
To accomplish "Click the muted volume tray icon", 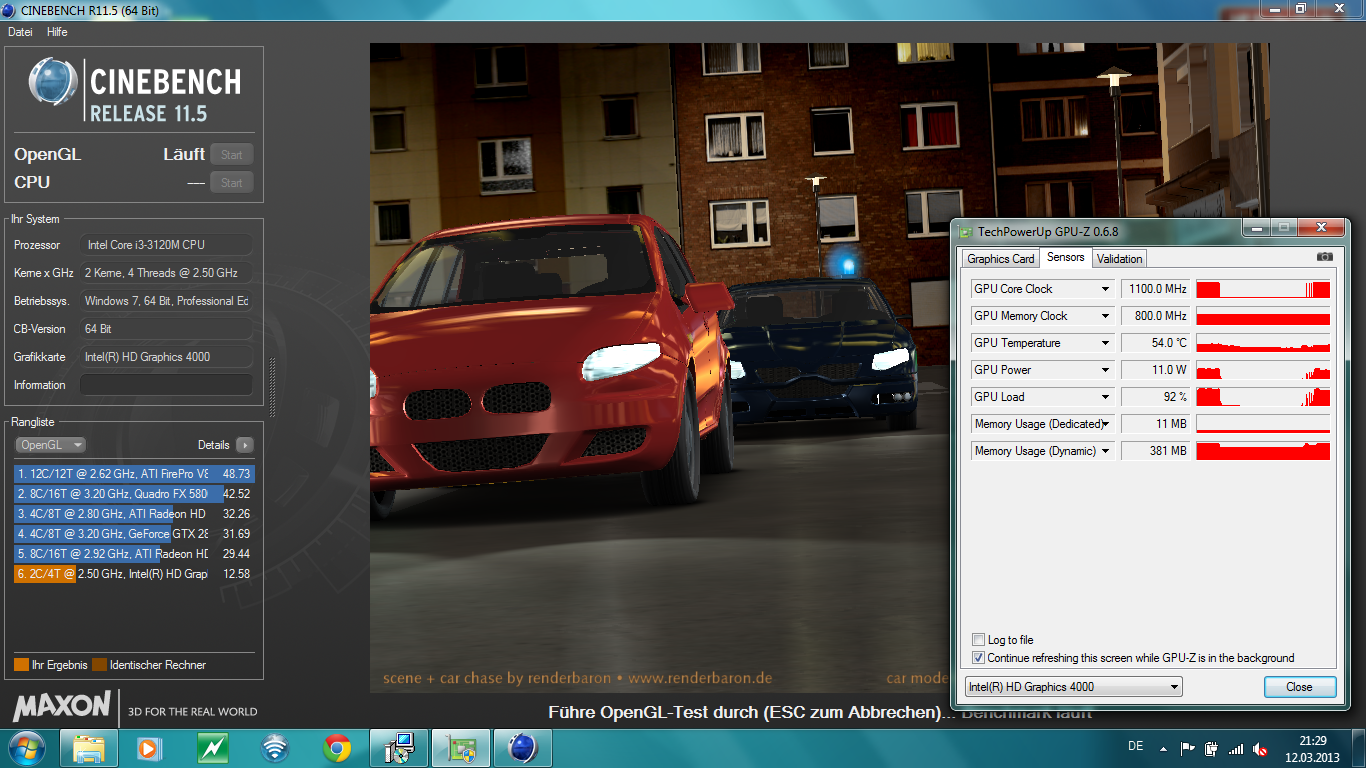I will [1261, 748].
